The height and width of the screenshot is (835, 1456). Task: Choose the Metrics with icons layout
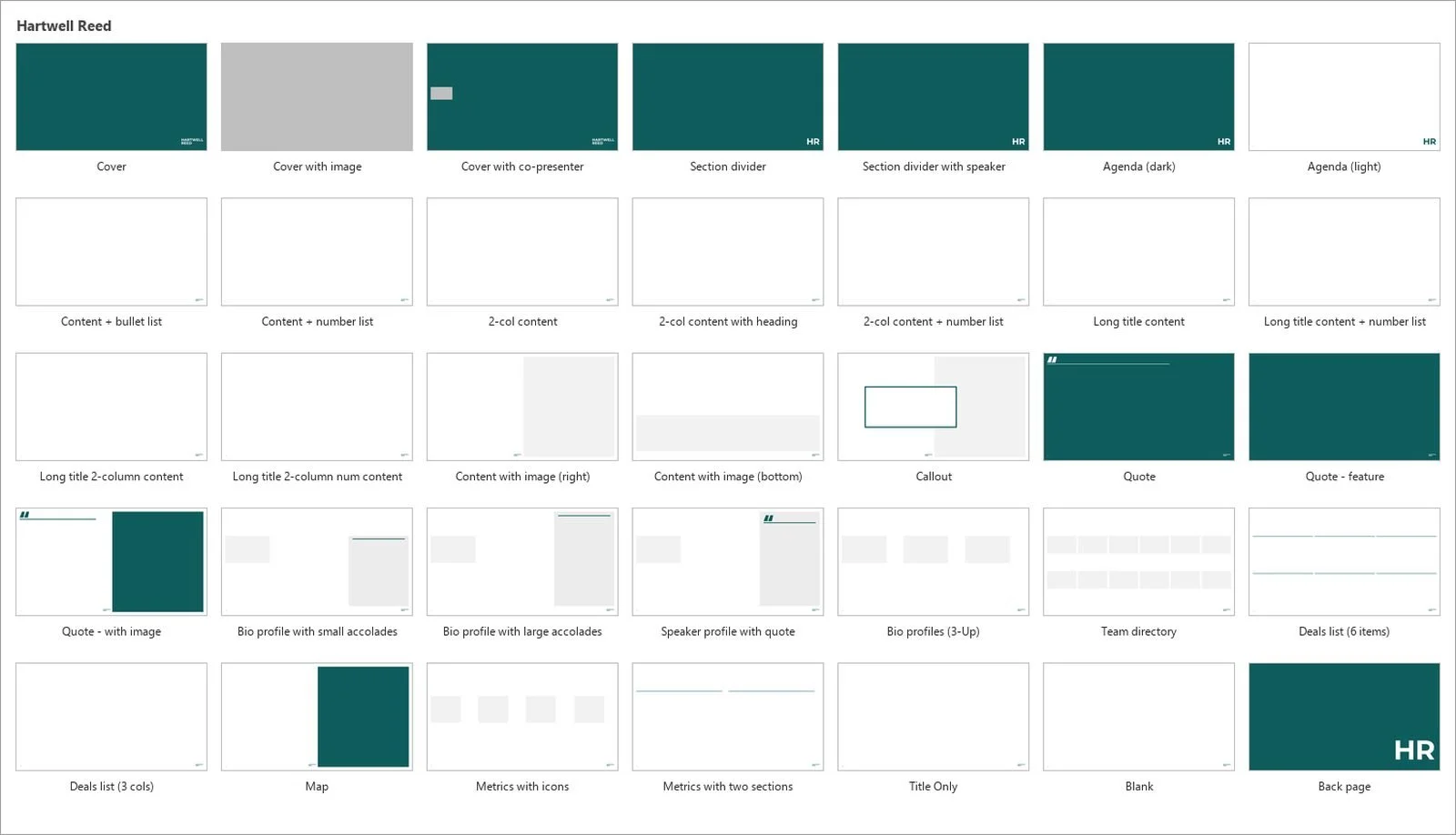[522, 717]
